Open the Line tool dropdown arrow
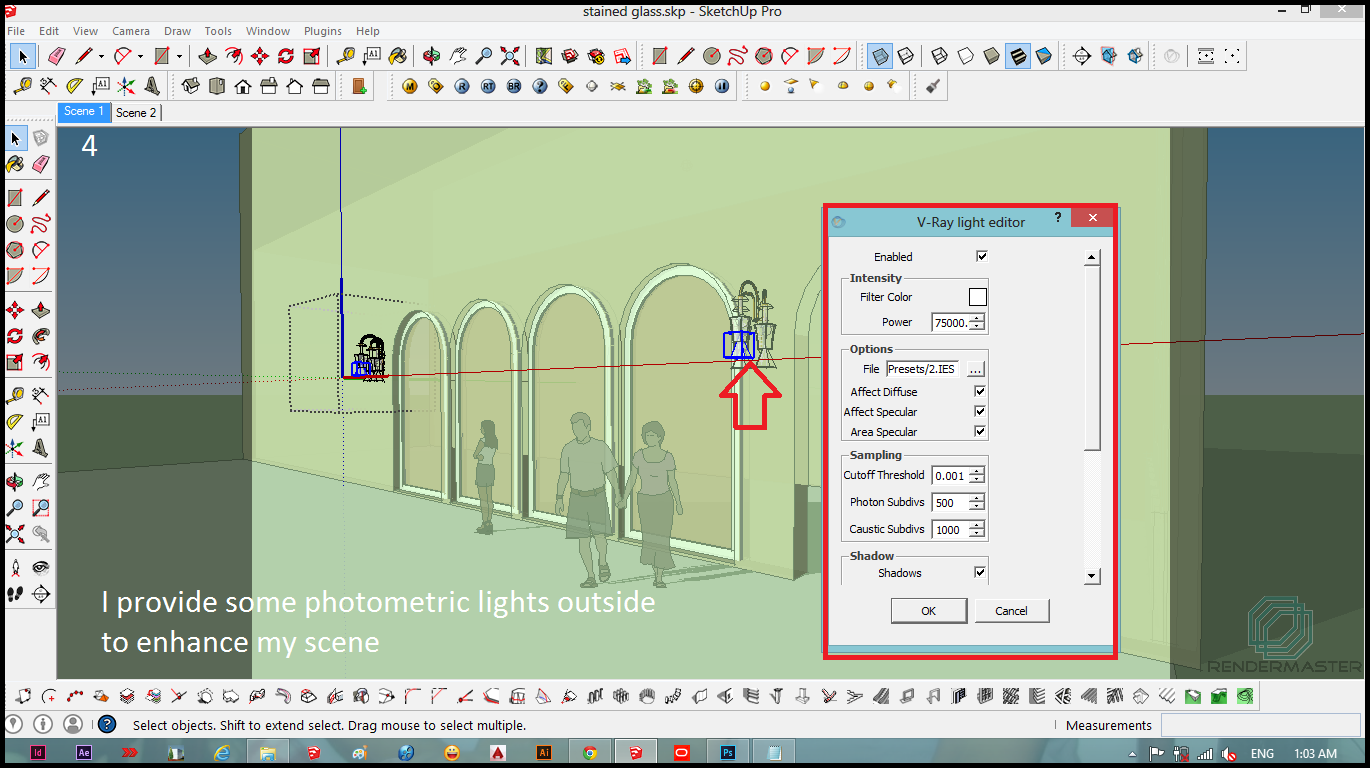 click(101, 56)
